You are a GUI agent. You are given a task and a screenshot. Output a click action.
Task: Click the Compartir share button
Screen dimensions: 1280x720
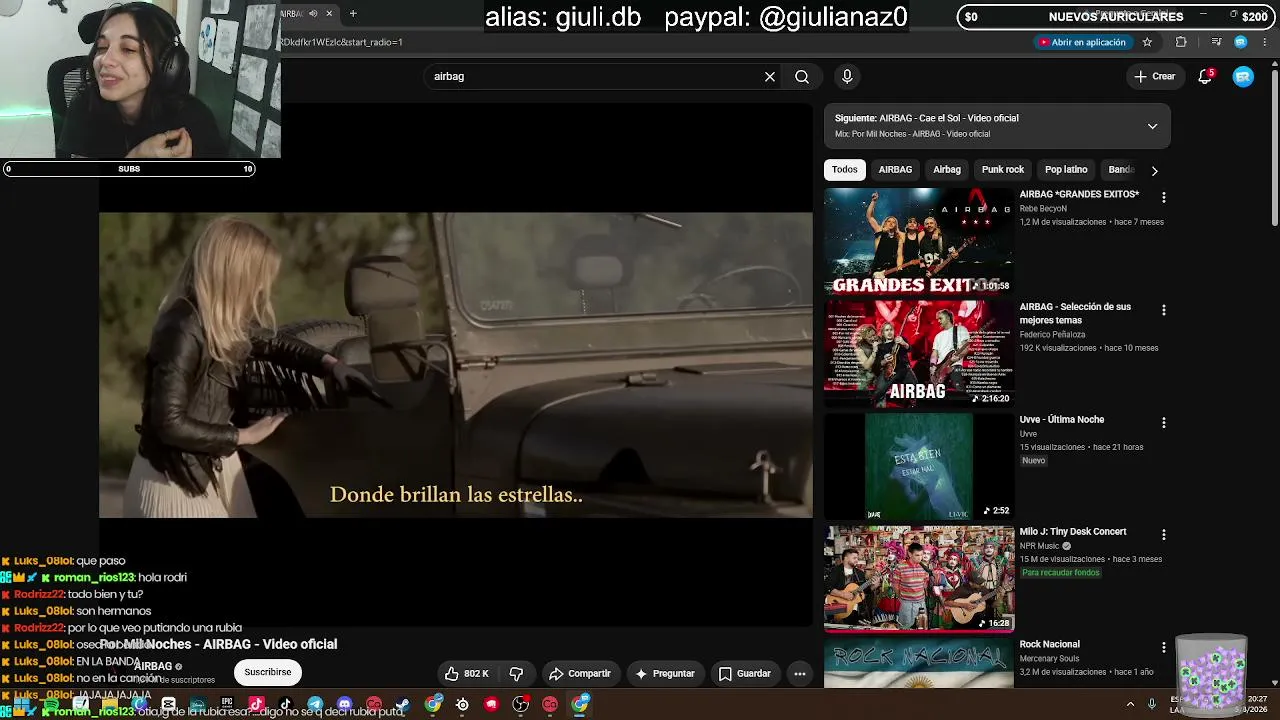(580, 674)
